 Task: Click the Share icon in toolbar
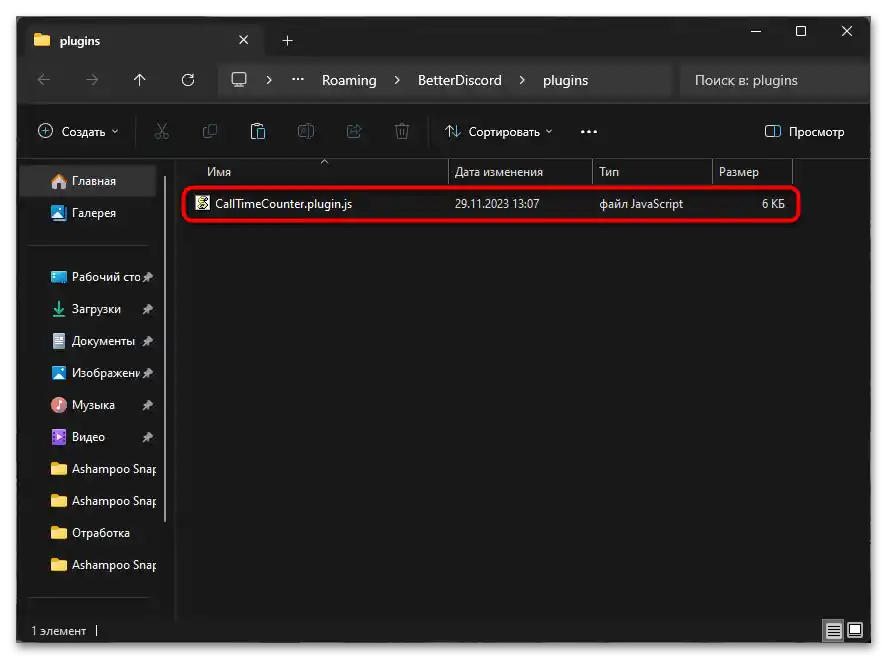(354, 132)
